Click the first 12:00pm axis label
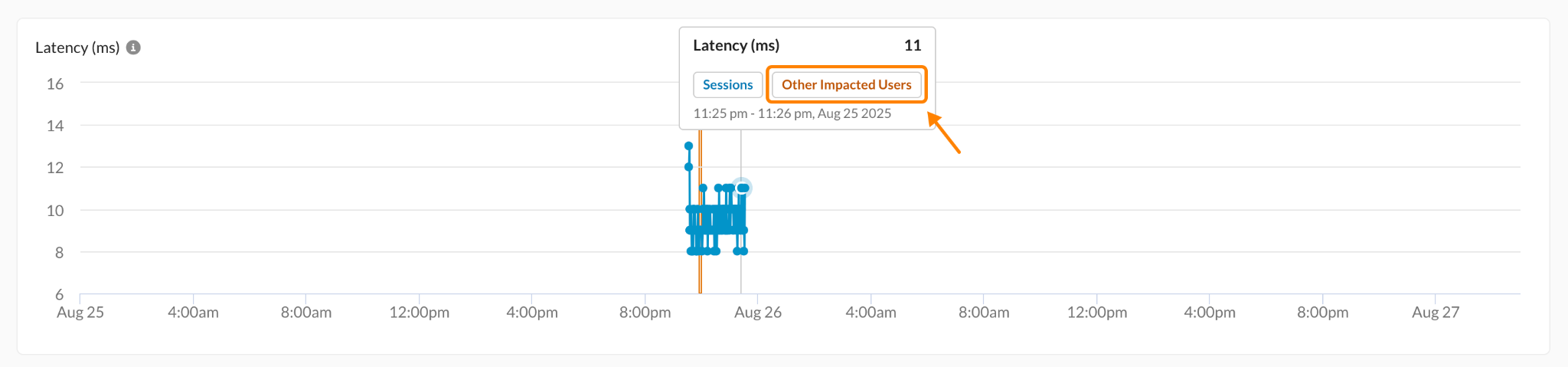 pos(419,313)
